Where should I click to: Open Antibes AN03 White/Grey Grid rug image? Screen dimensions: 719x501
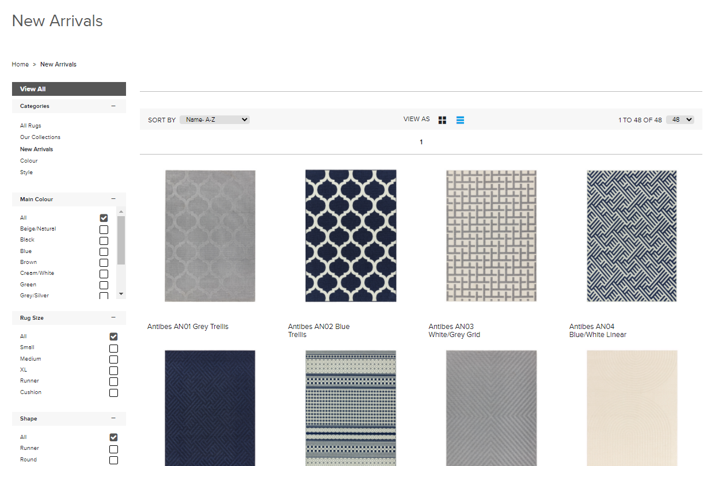click(x=491, y=236)
